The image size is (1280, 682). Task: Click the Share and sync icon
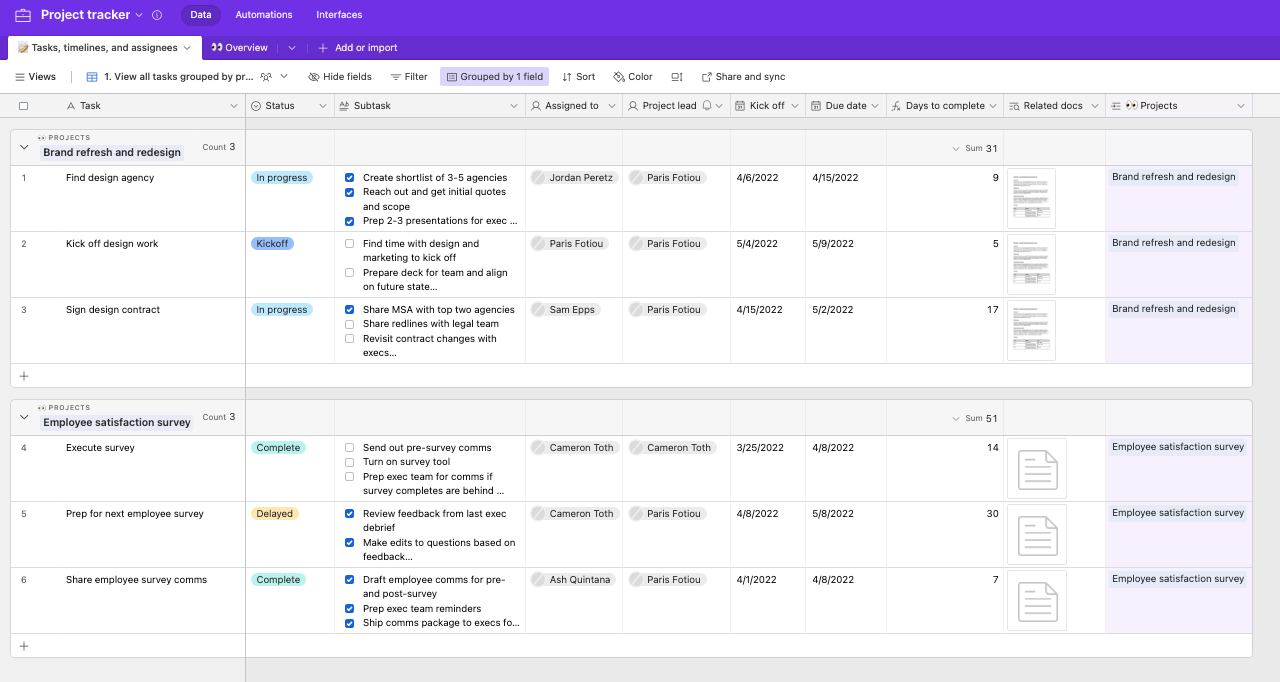pos(707,77)
